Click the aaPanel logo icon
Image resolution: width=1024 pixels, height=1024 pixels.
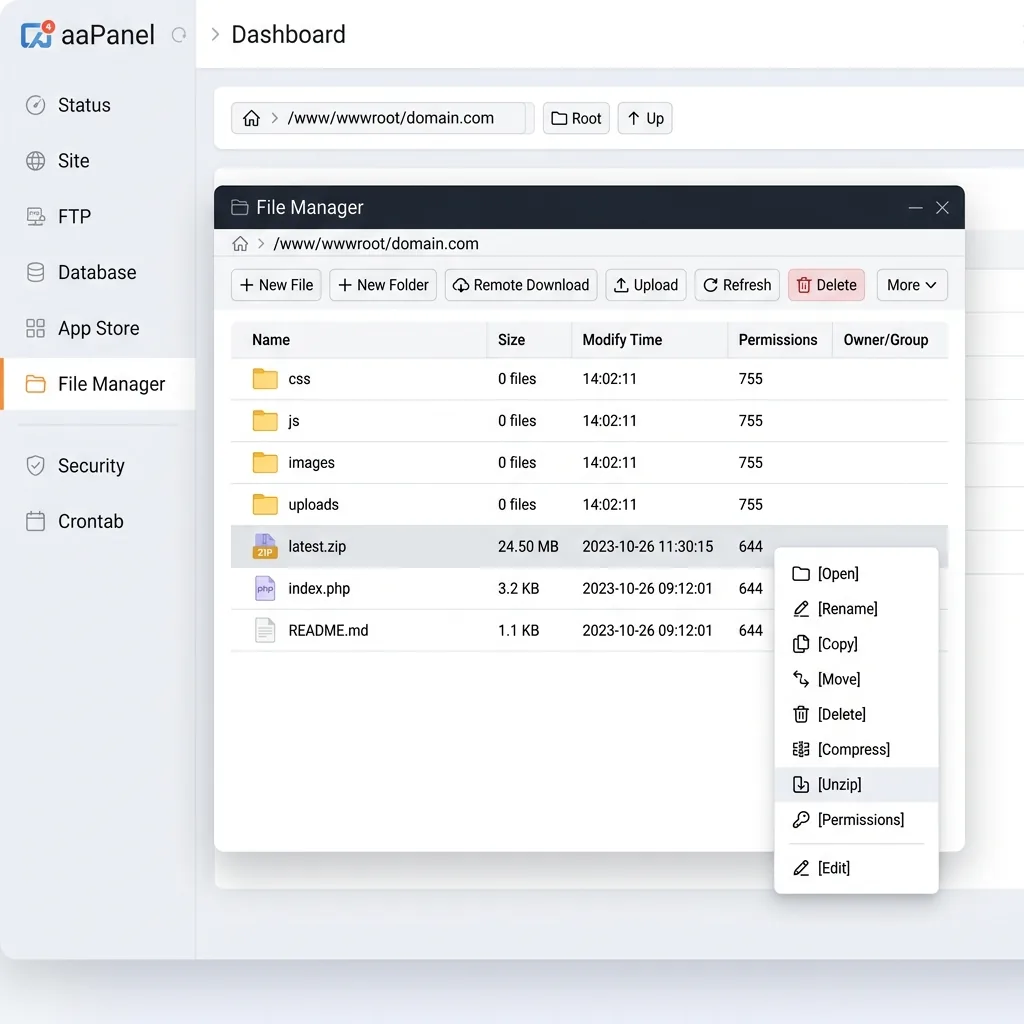(37, 35)
